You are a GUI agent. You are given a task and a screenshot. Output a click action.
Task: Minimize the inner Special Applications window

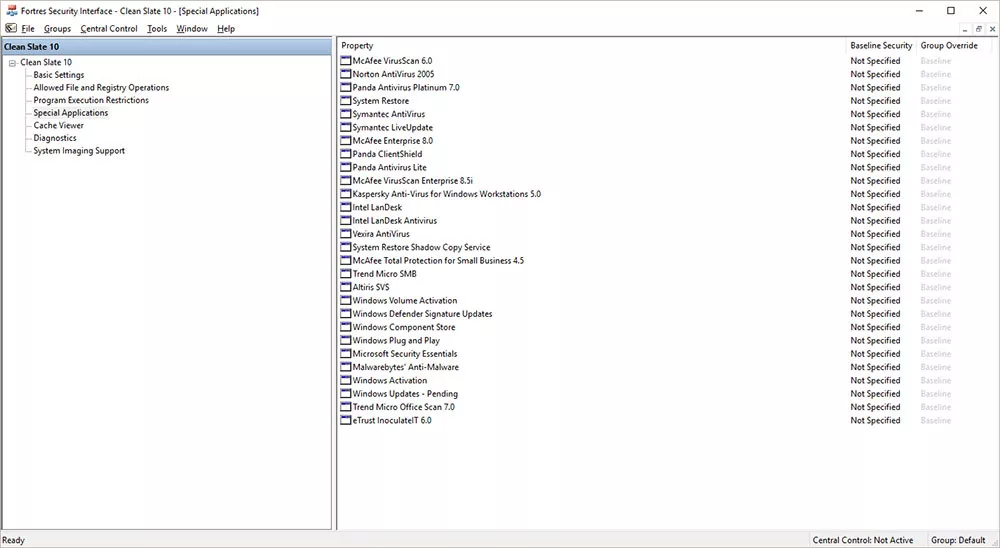965,29
